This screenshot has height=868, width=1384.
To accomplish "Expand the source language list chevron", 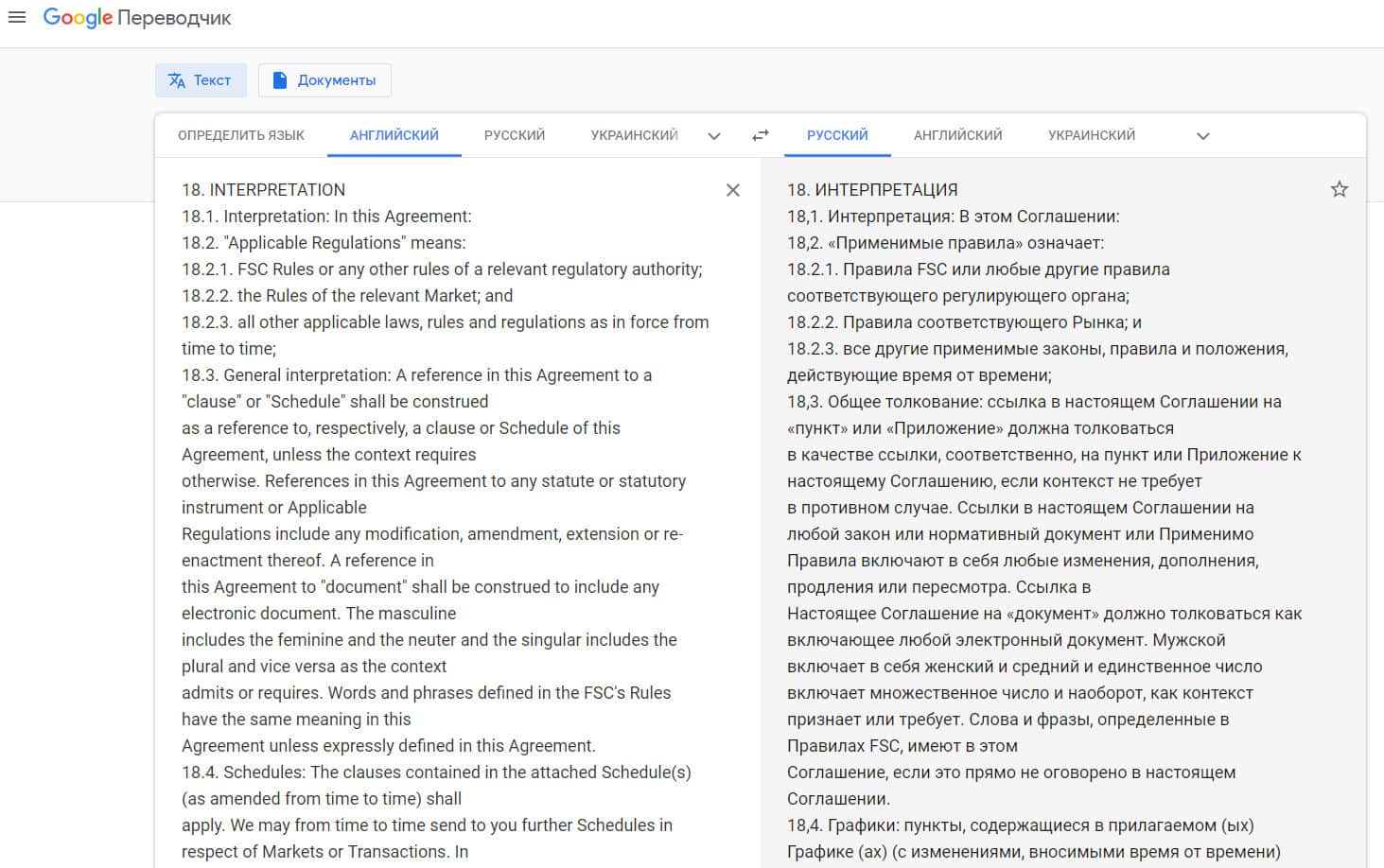I will click(714, 136).
